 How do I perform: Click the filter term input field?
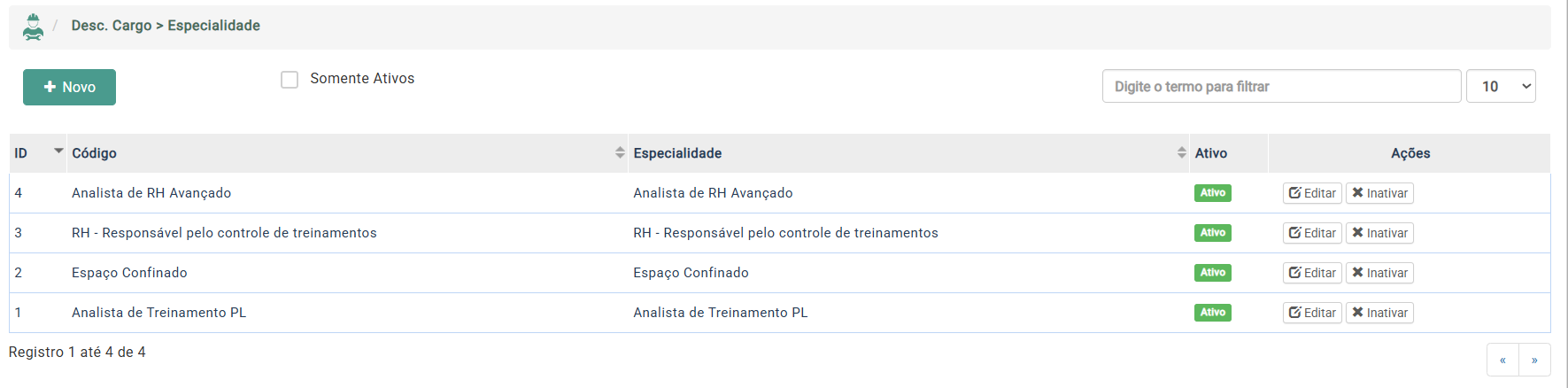click(x=1280, y=86)
